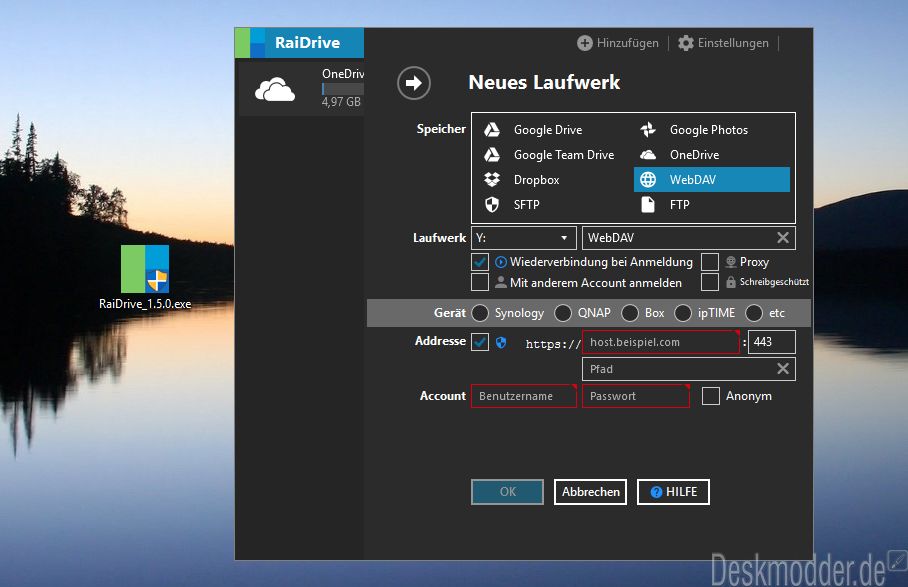Click the Abbrechen button
The image size is (908, 587).
pos(590,491)
